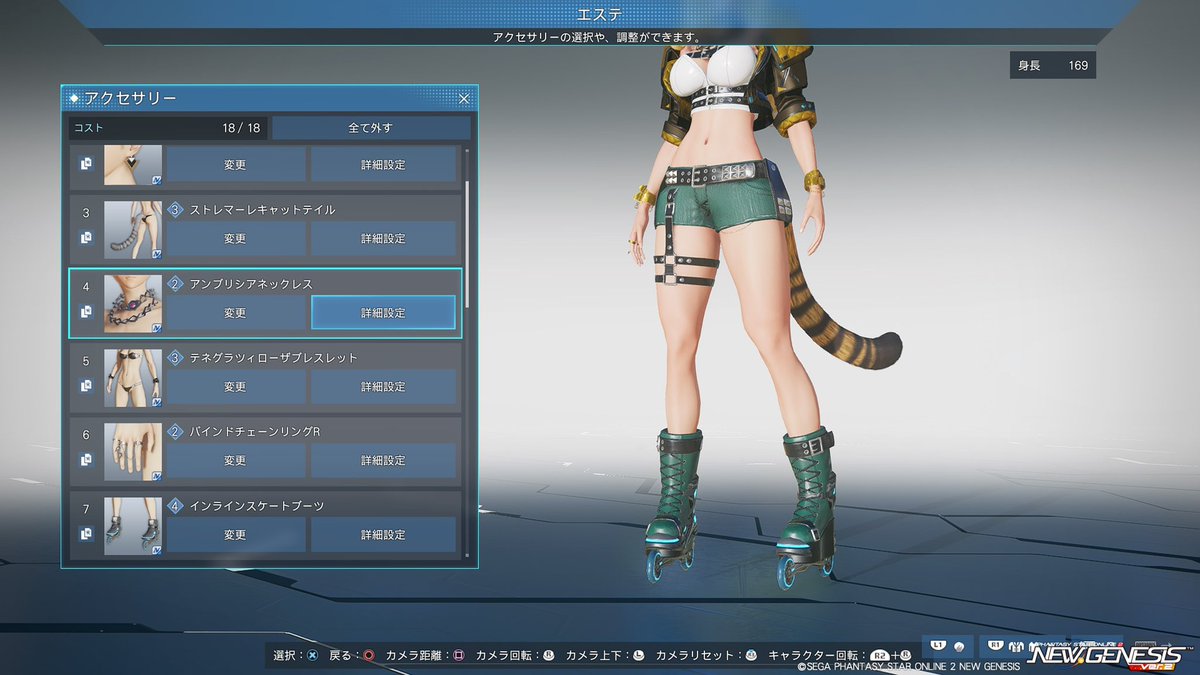Click copy icon on slot 6 row
The image size is (1200, 675).
(x=86, y=460)
